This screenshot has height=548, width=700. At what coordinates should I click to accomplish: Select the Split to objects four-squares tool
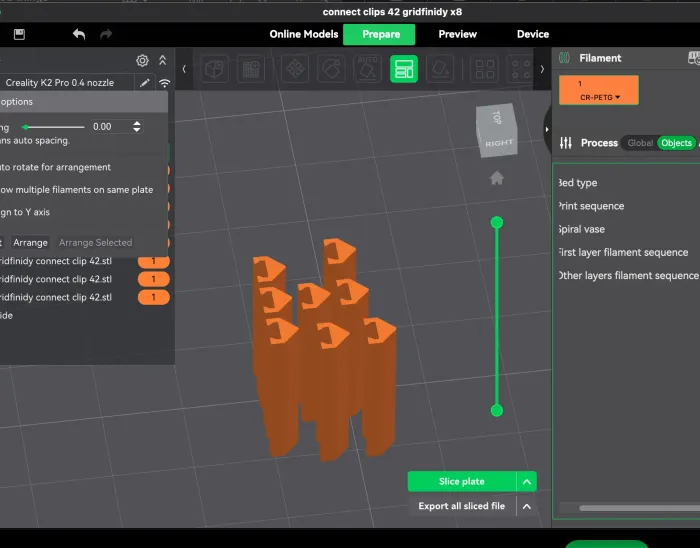(x=484, y=69)
